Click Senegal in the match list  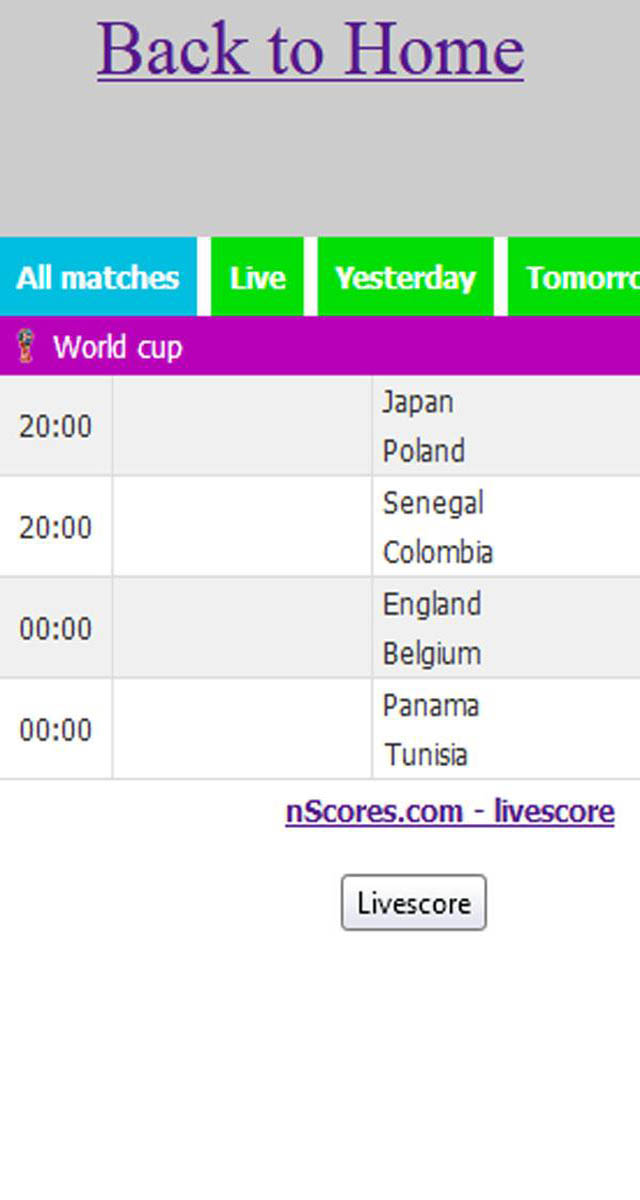click(x=433, y=502)
